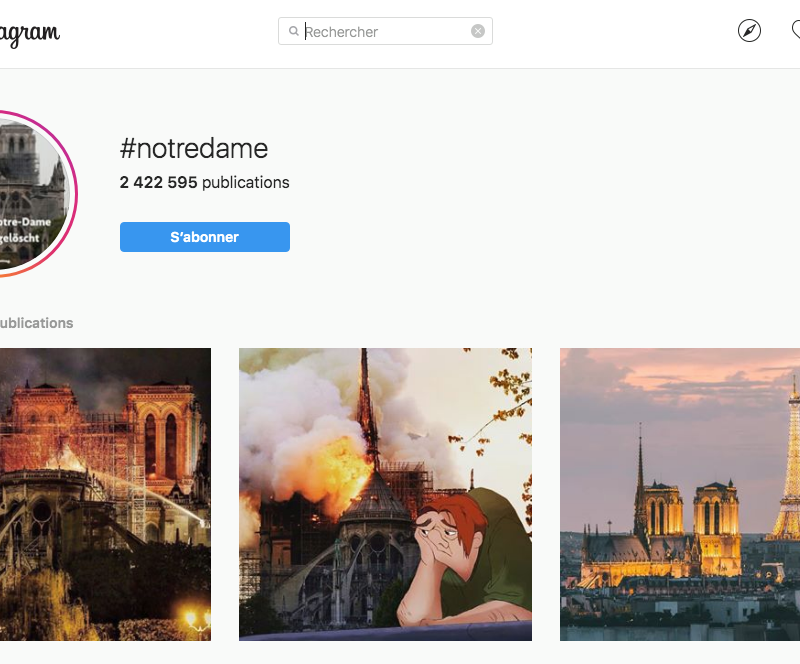
Task: Click the #notredame hashtag title
Action: coord(194,149)
